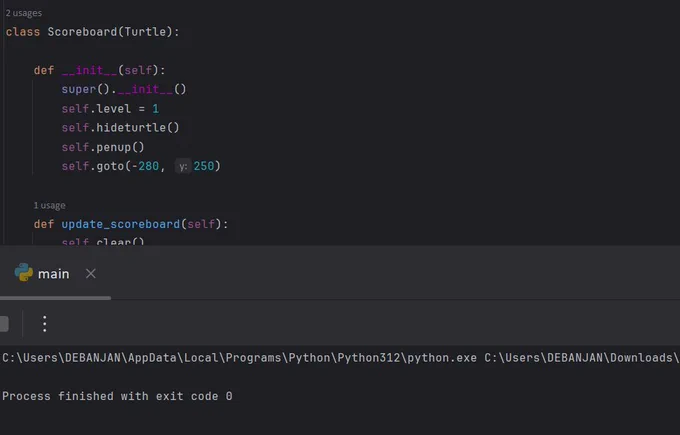Click the '1 usage' hint above update_scoreboard
The width and height of the screenshot is (680, 435).
49,205
